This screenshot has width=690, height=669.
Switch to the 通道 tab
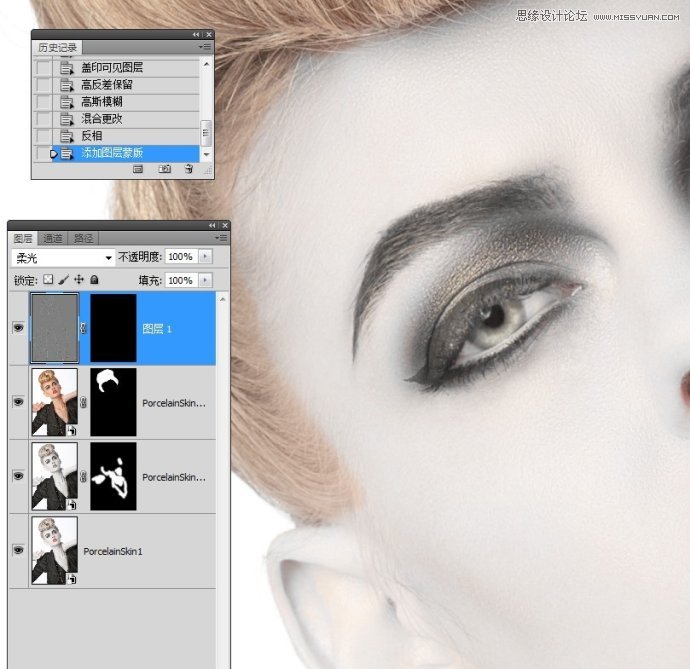[x=53, y=239]
